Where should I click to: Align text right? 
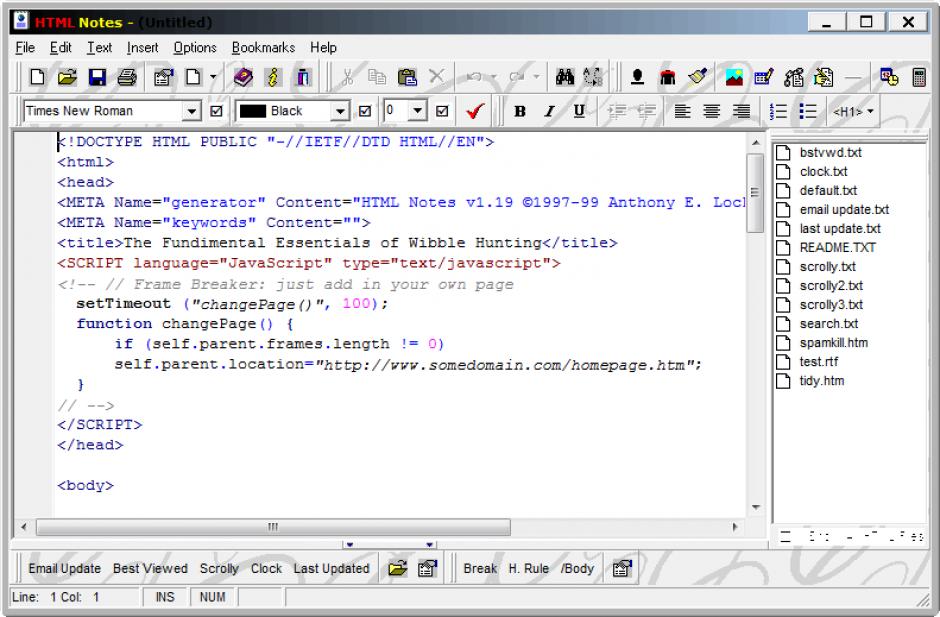[741, 111]
